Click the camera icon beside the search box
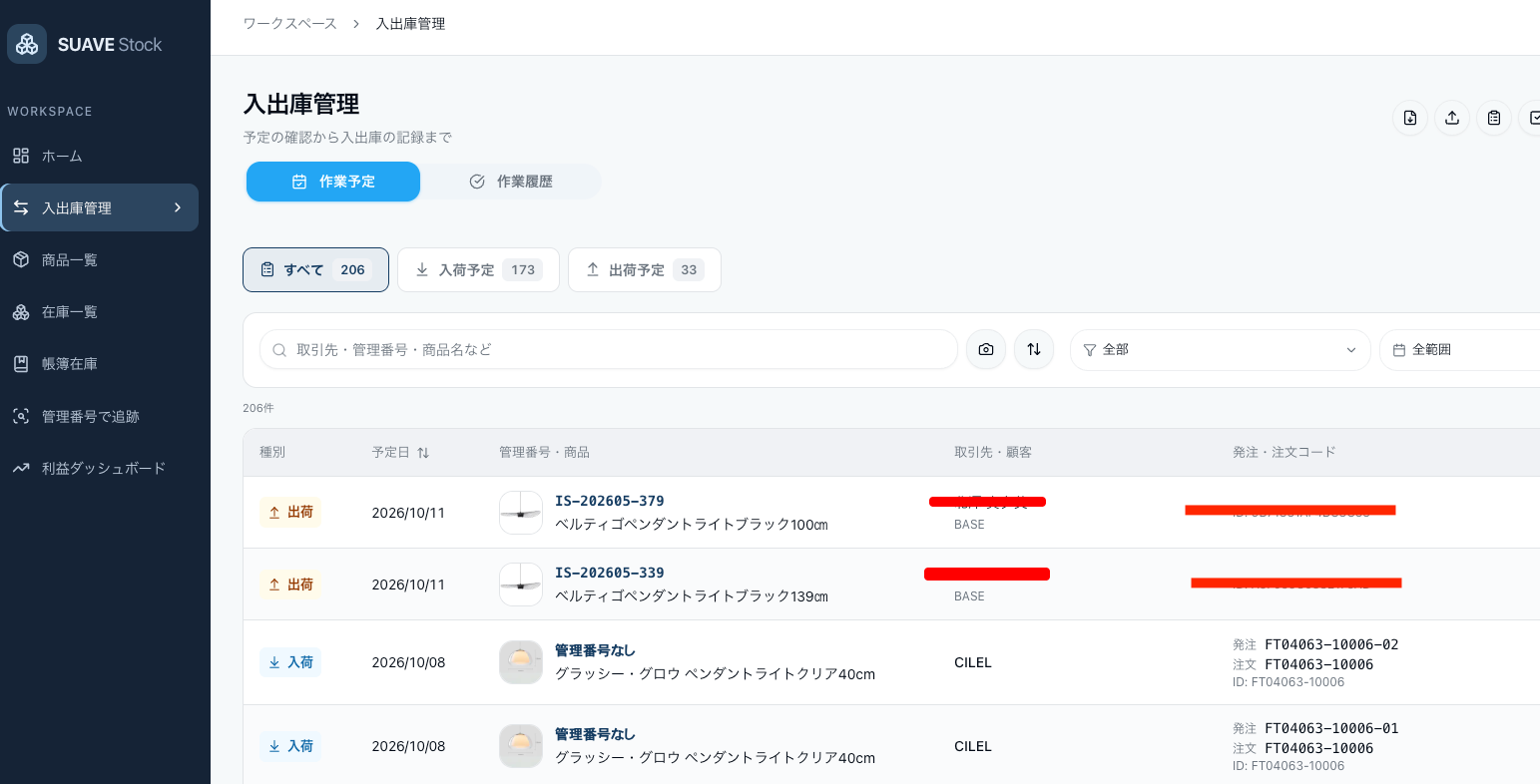 point(986,349)
